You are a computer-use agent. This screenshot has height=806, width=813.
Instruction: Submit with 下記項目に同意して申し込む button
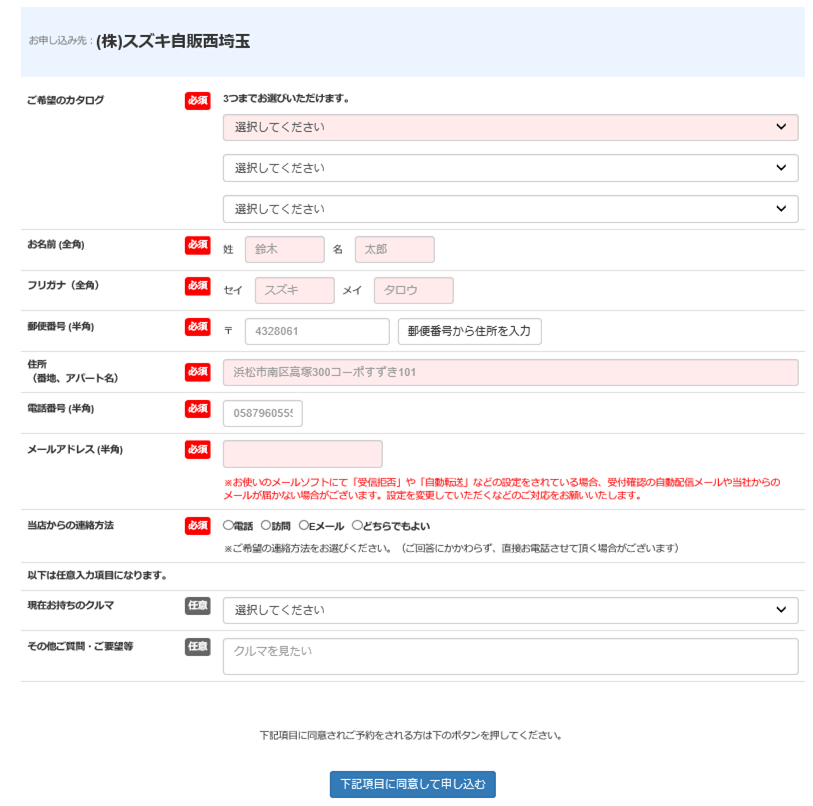[x=413, y=784]
